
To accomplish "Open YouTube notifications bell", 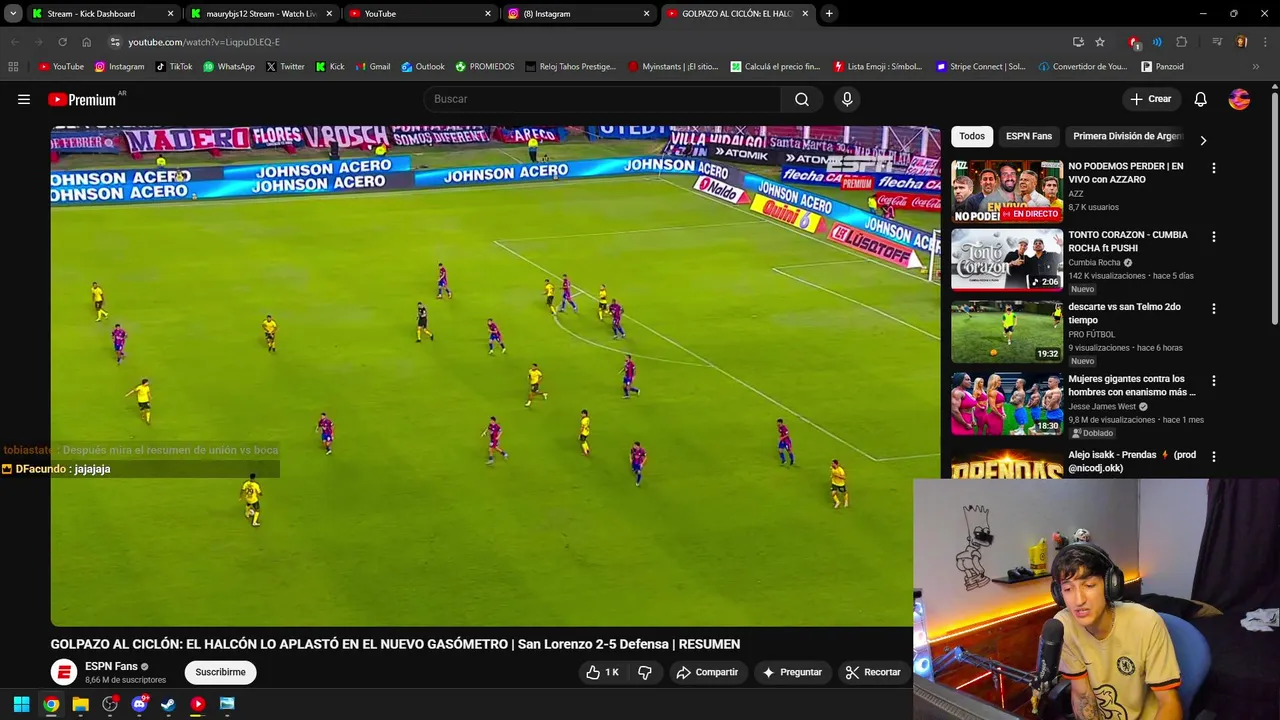I will point(1200,99).
